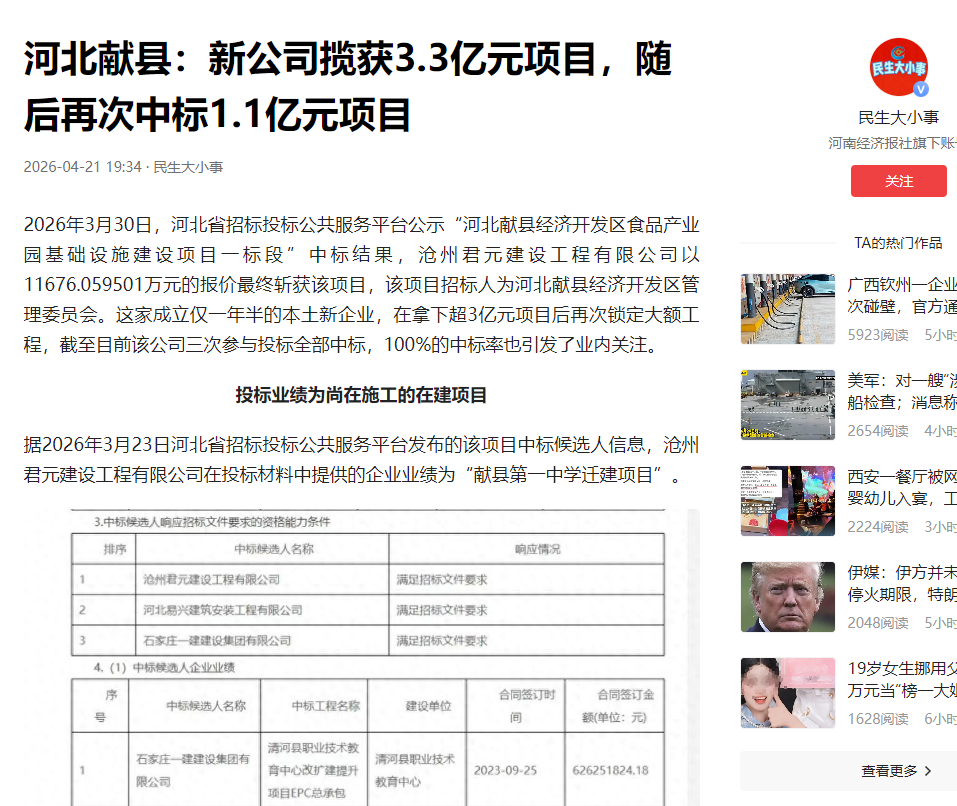The height and width of the screenshot is (806, 957).
Task: Open the 伊媒：伊方并未 article title
Action: click(x=902, y=583)
